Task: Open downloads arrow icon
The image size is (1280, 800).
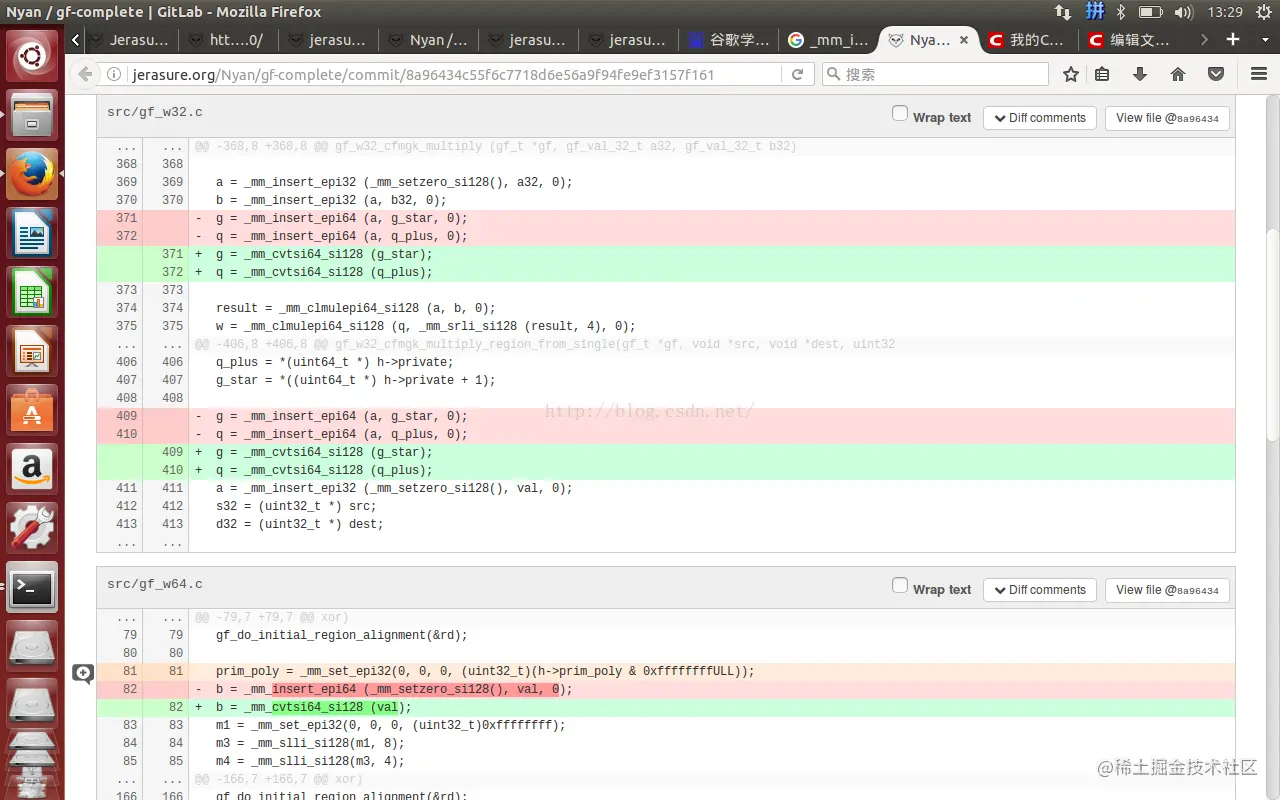Action: 1140,74
